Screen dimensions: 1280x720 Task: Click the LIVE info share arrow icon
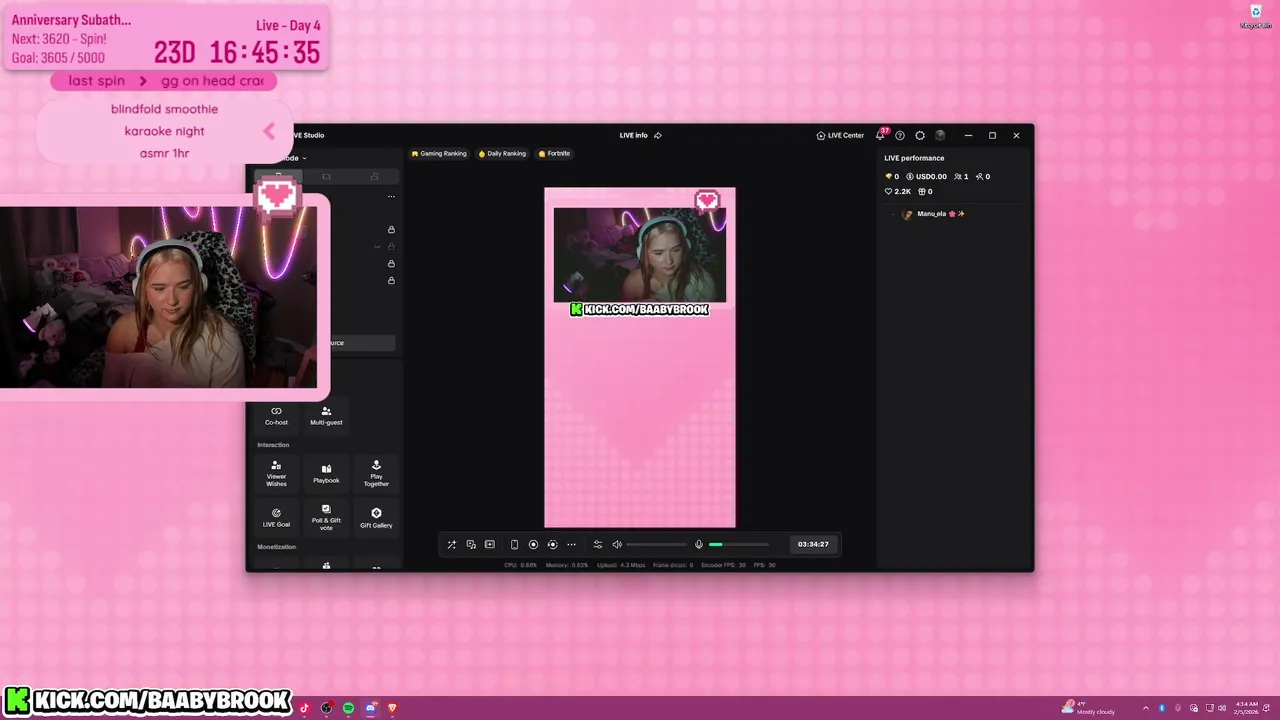coord(658,135)
